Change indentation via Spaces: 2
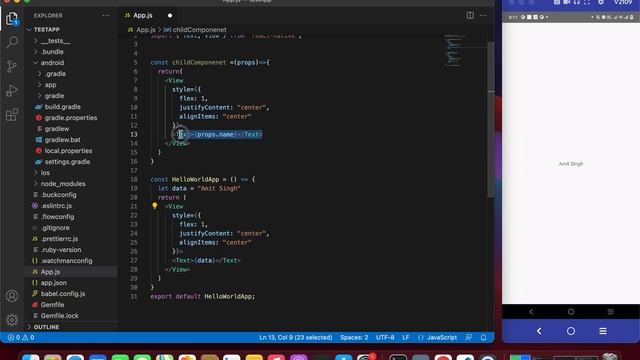 [x=354, y=338]
